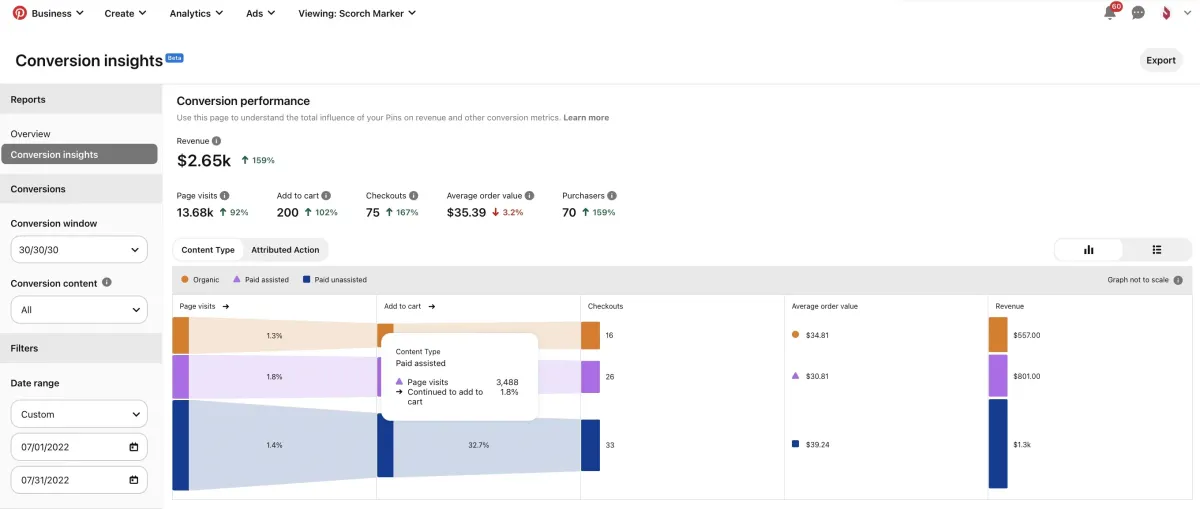This screenshot has width=1200, height=509.
Task: Switch to bar chart view
Action: click(1089, 250)
